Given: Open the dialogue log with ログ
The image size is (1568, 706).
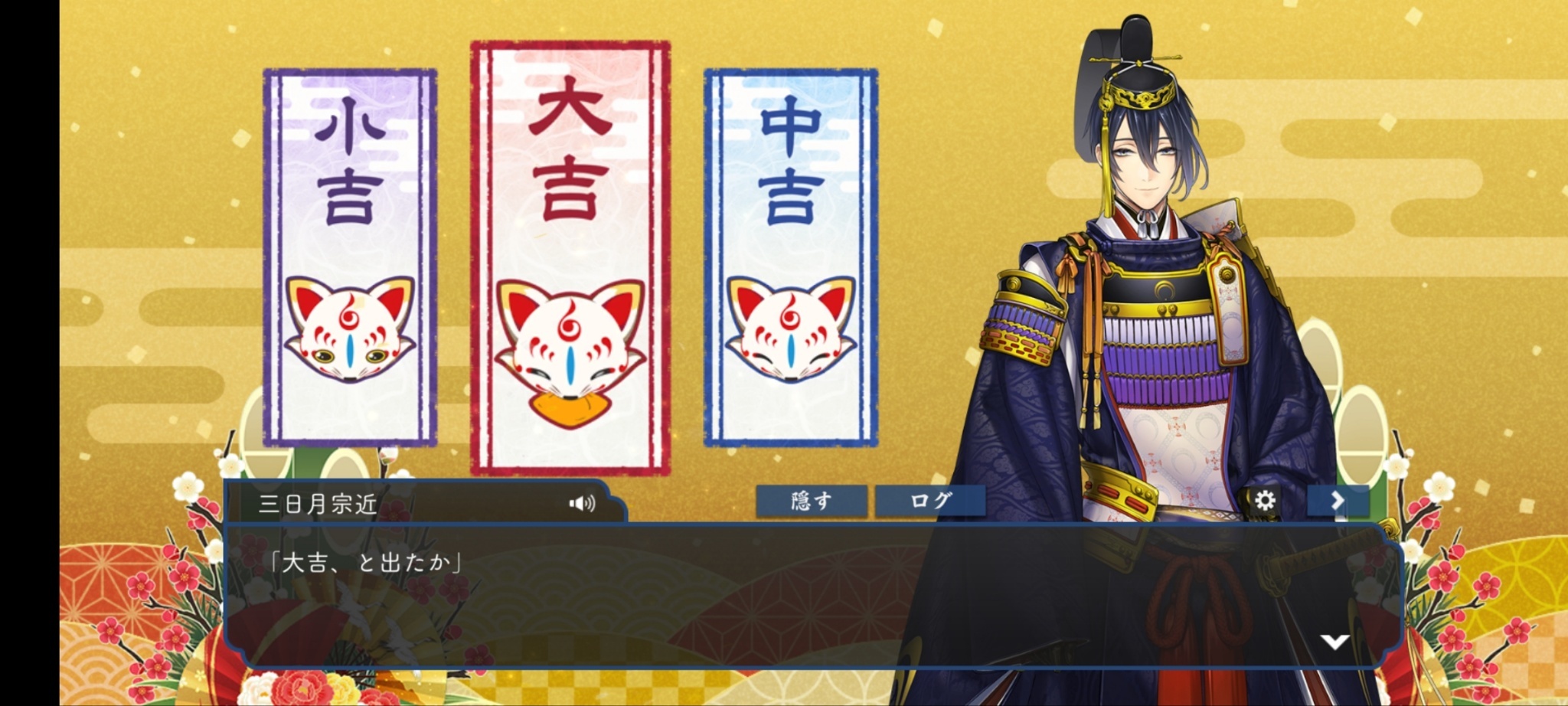Looking at the screenshot, I should [x=930, y=501].
